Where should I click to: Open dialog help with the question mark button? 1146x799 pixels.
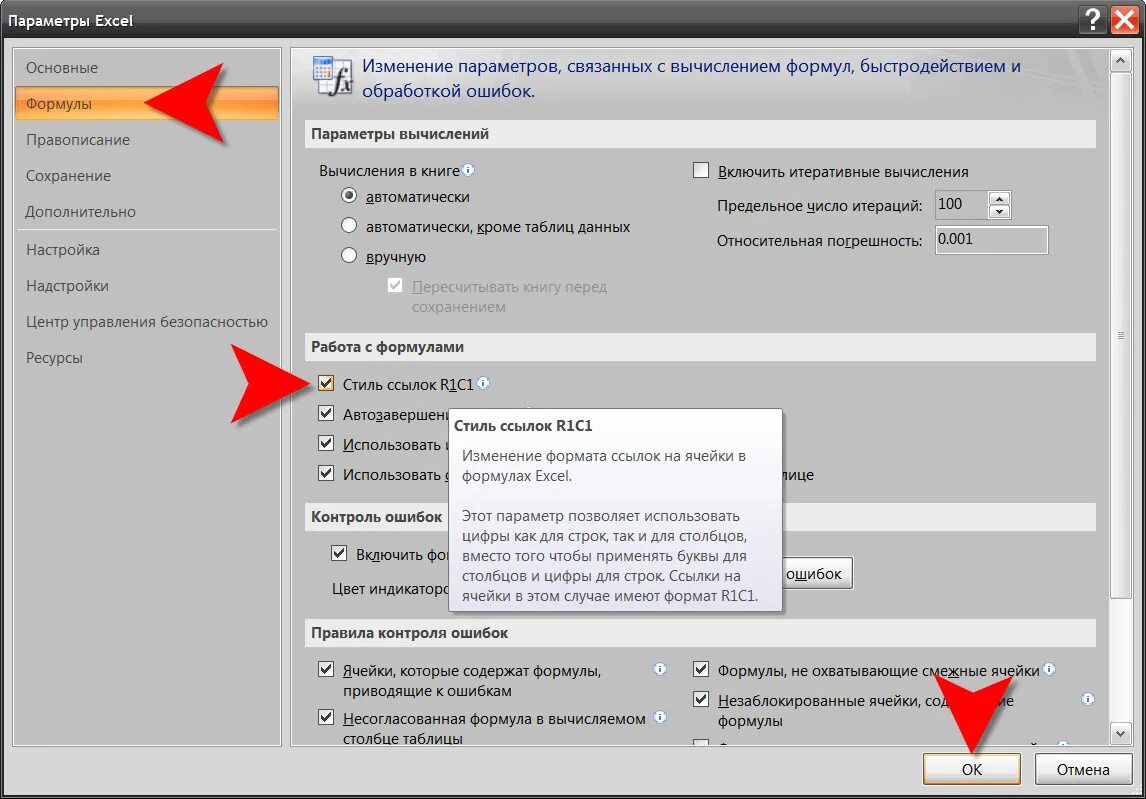pos(1092,20)
